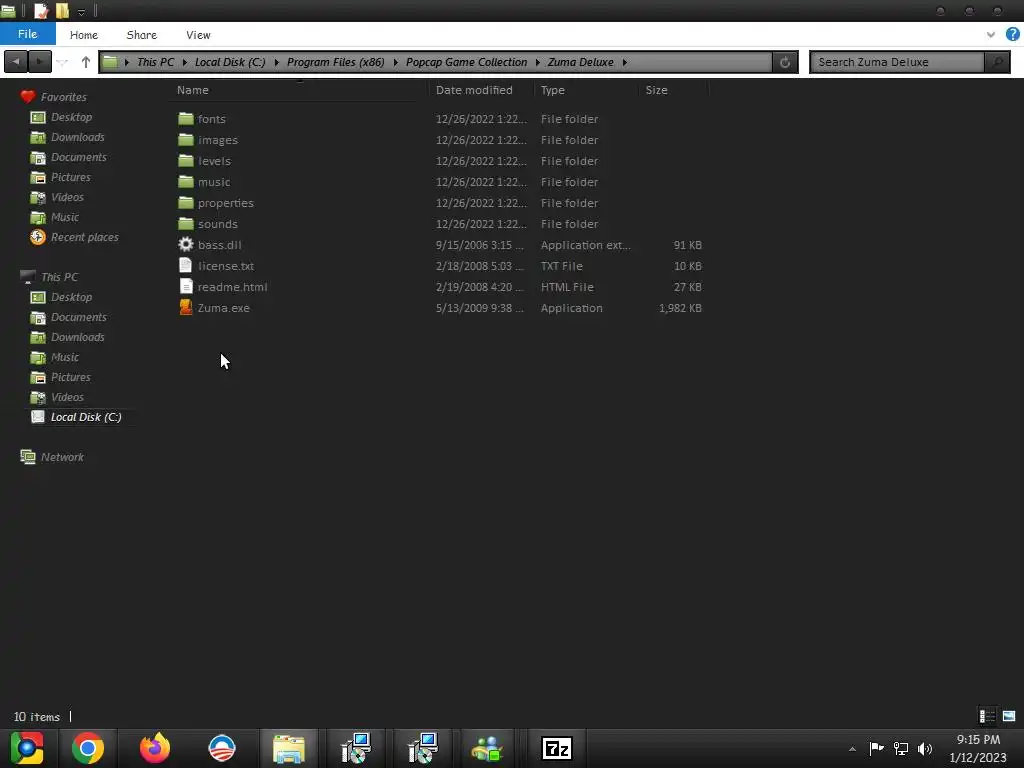Select the Zuma.exe application icon

(x=186, y=307)
